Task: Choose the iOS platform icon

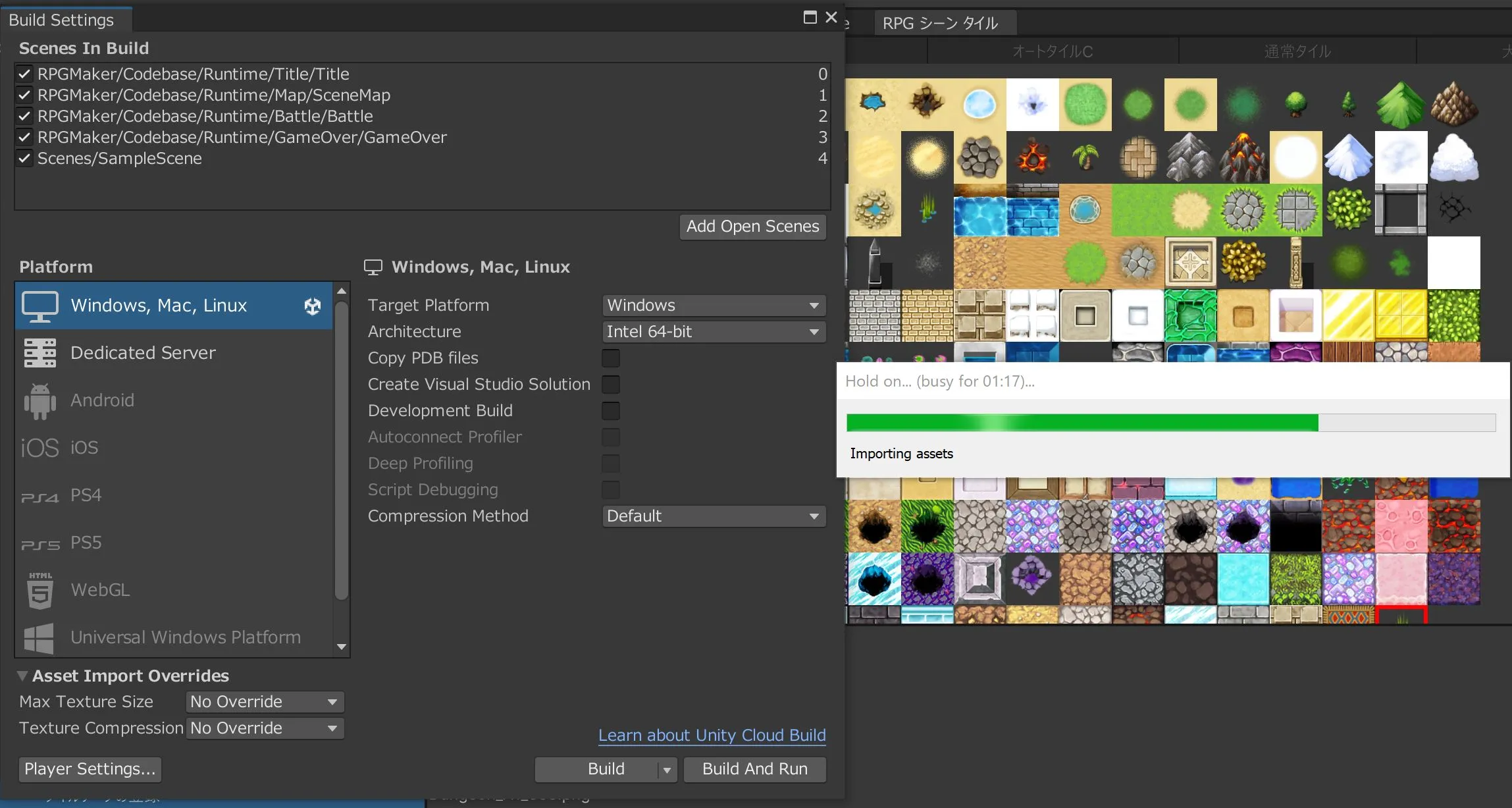Action: pyautogui.click(x=40, y=448)
